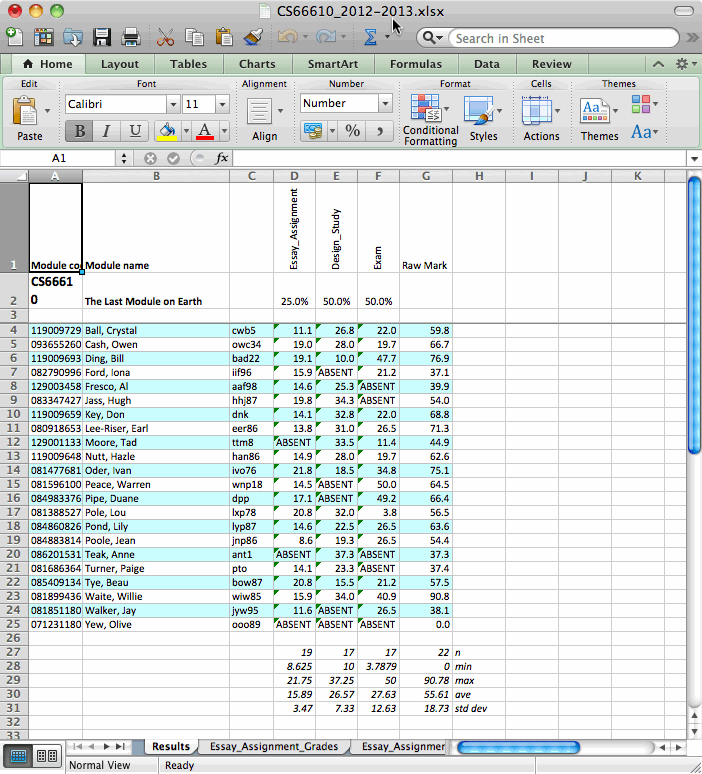This screenshot has width=702, height=774.
Task: Open search options magnifier dropdown
Action: [x=432, y=38]
